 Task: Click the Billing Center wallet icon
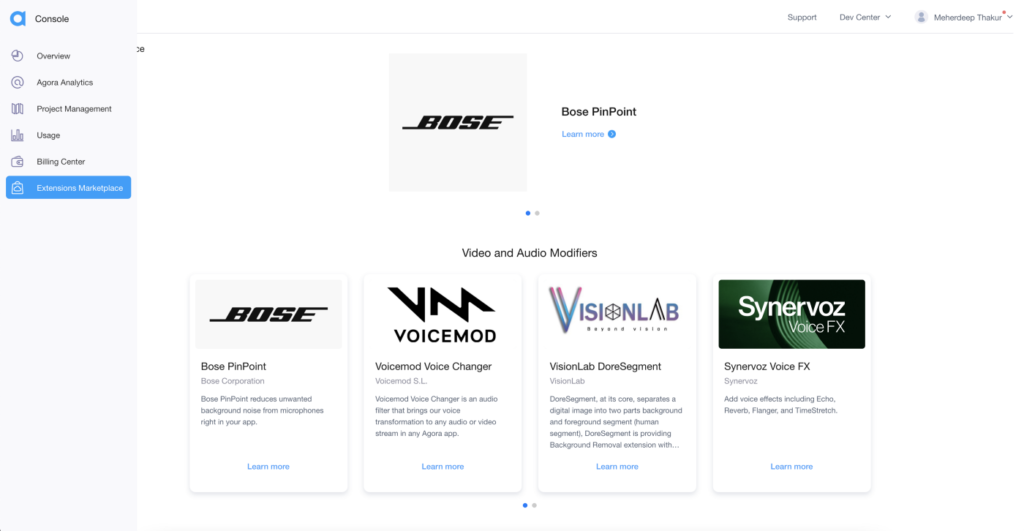coord(18,161)
